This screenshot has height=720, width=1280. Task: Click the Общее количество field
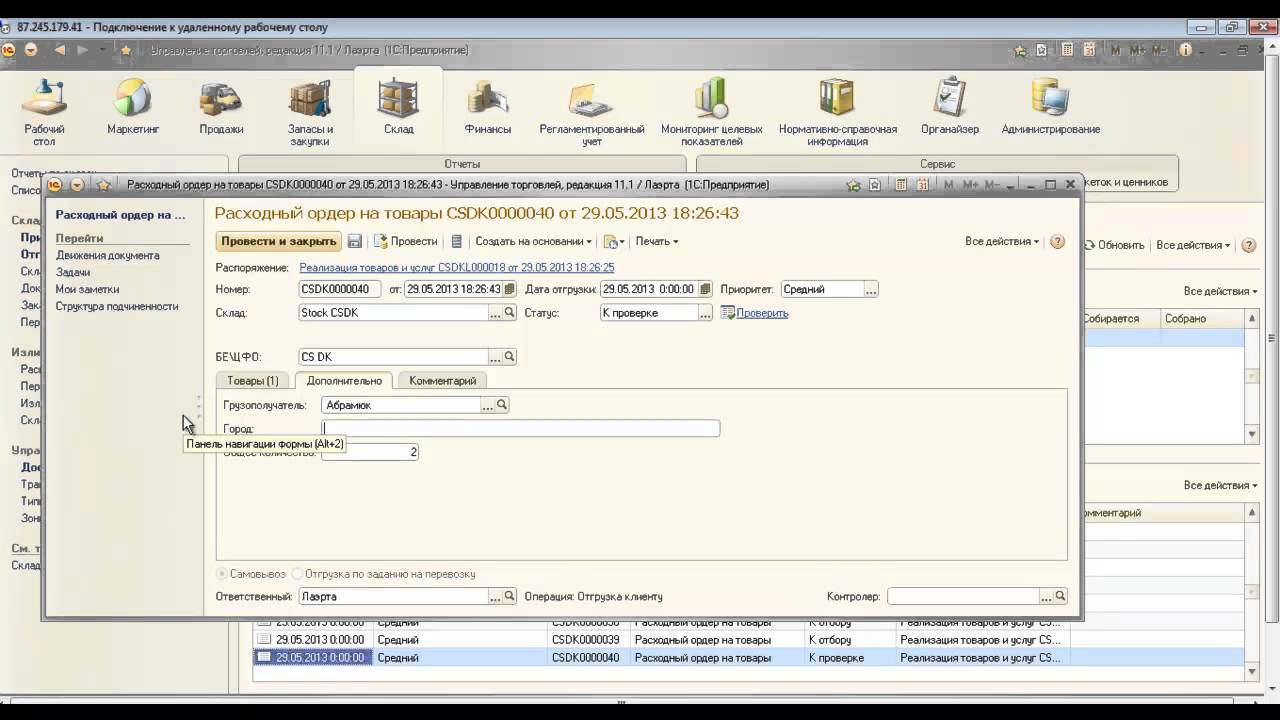point(370,452)
